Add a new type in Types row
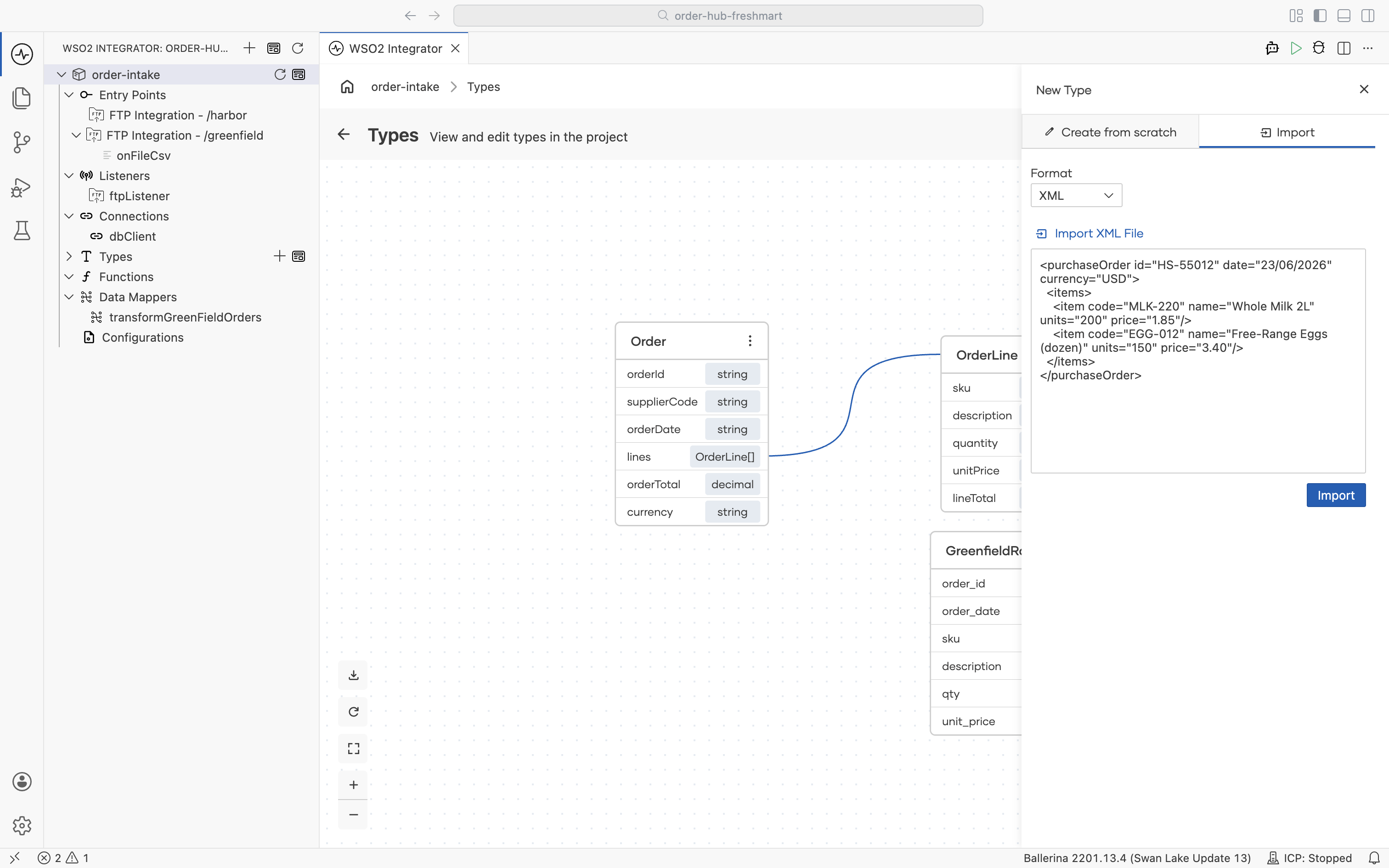Image resolution: width=1389 pixels, height=868 pixels. click(x=280, y=256)
